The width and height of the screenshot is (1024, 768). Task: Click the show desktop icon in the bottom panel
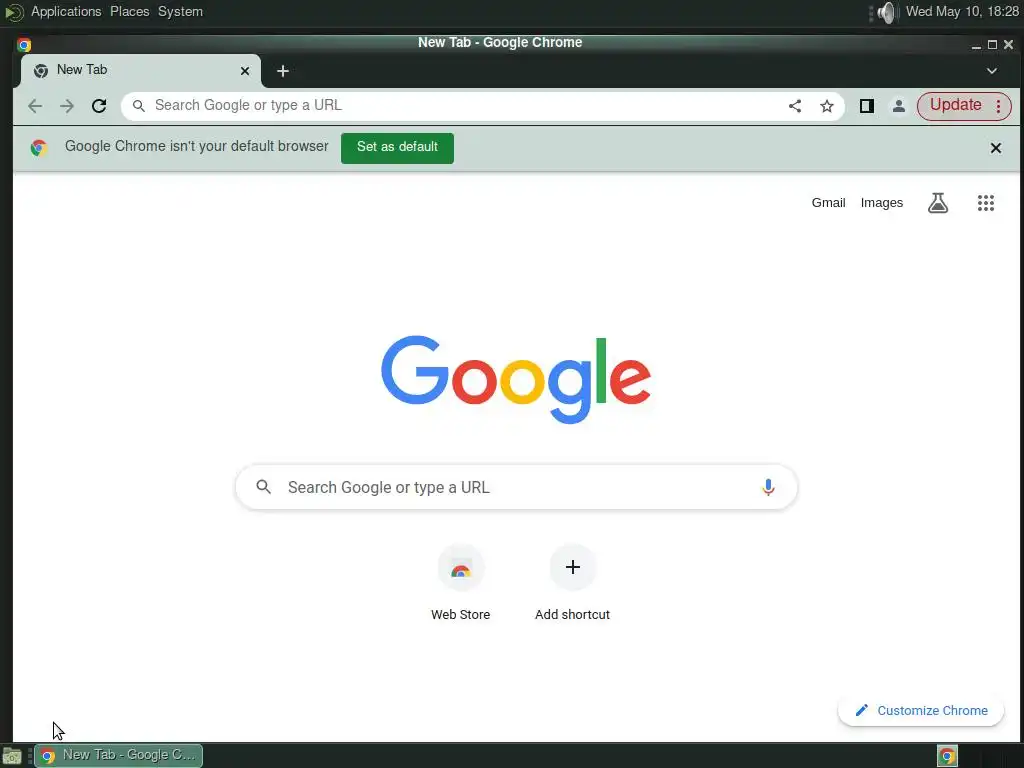click(12, 756)
